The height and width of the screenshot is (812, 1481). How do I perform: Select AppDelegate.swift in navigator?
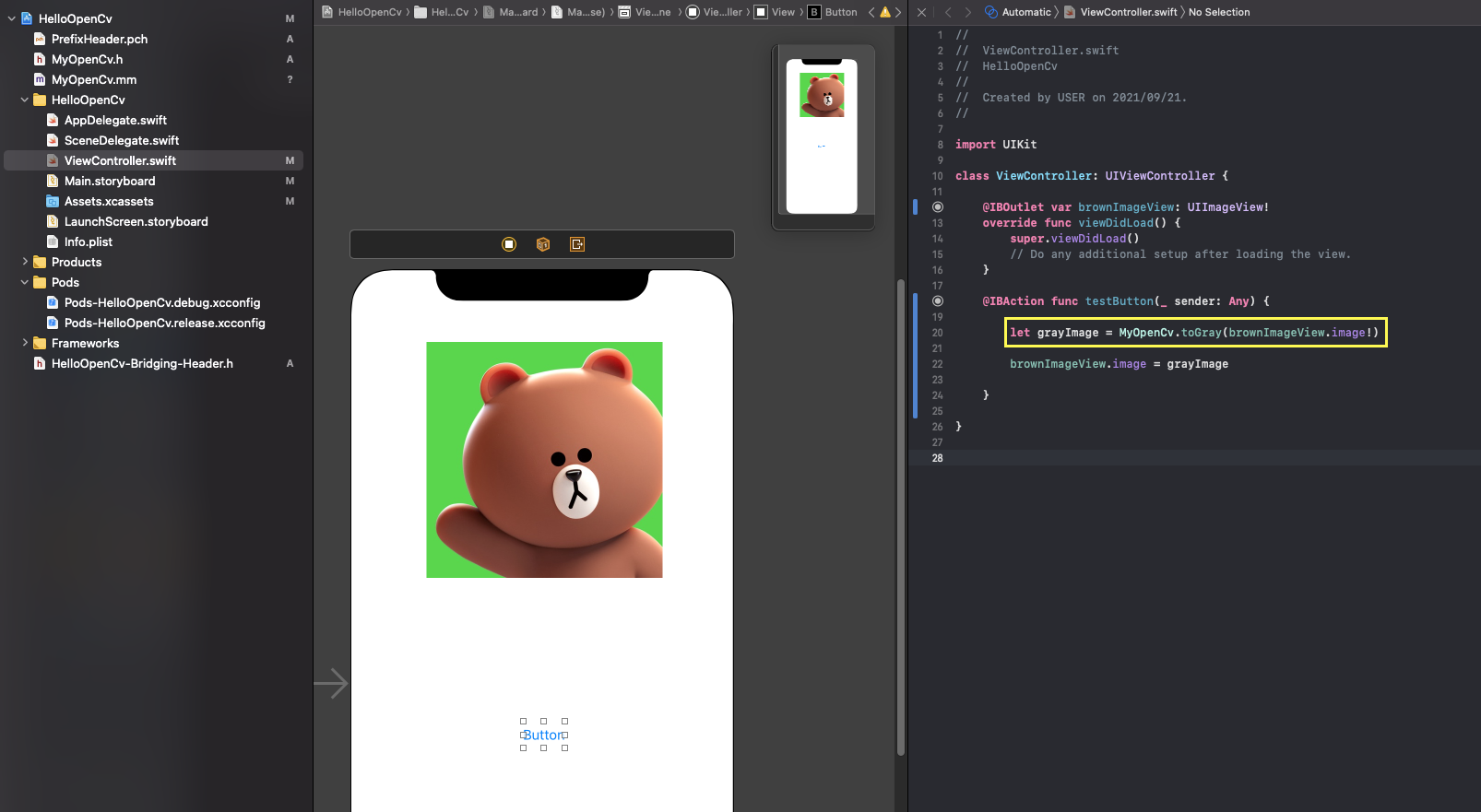click(115, 120)
